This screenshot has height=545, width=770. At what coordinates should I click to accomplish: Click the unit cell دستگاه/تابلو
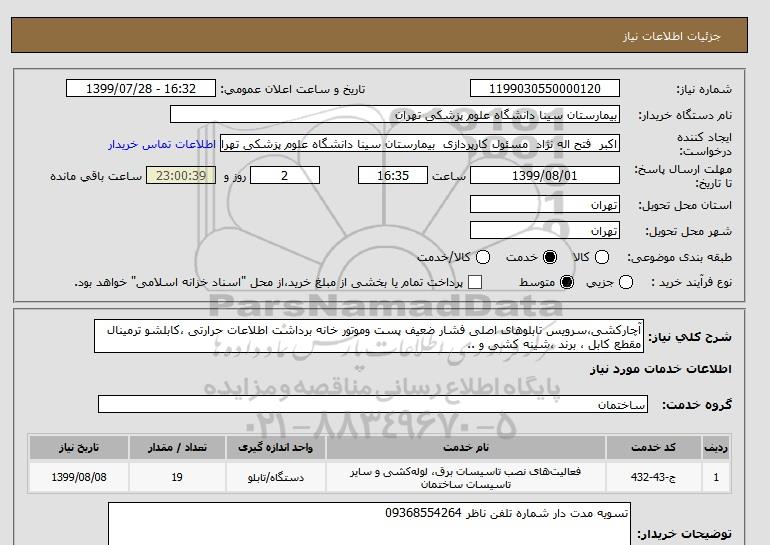tap(275, 477)
